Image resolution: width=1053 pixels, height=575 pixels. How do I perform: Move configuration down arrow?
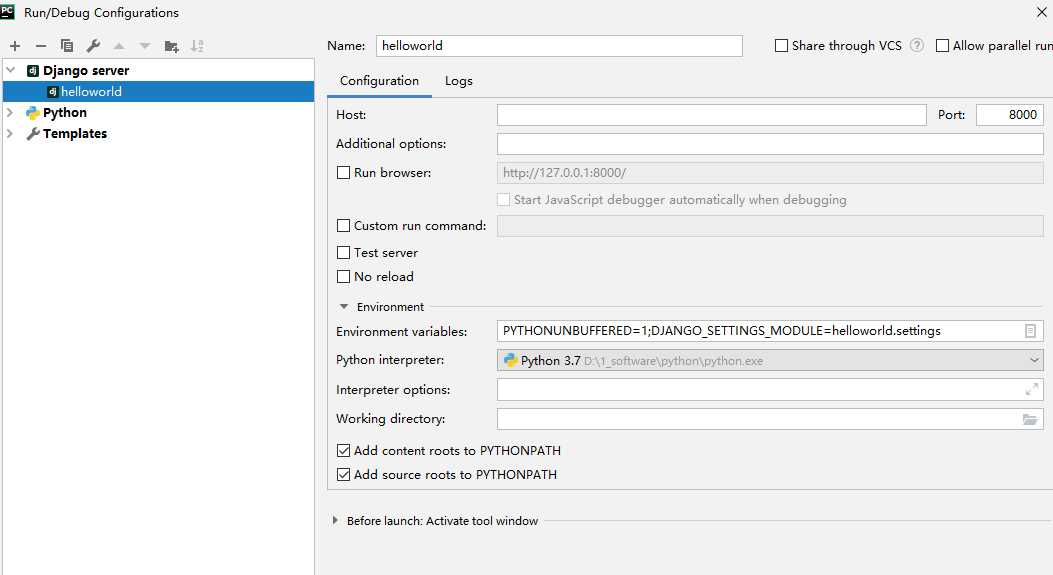pos(144,46)
